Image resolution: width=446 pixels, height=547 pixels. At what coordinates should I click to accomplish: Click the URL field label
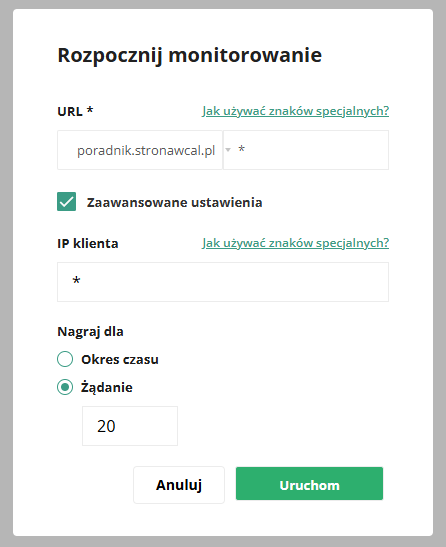[75, 111]
